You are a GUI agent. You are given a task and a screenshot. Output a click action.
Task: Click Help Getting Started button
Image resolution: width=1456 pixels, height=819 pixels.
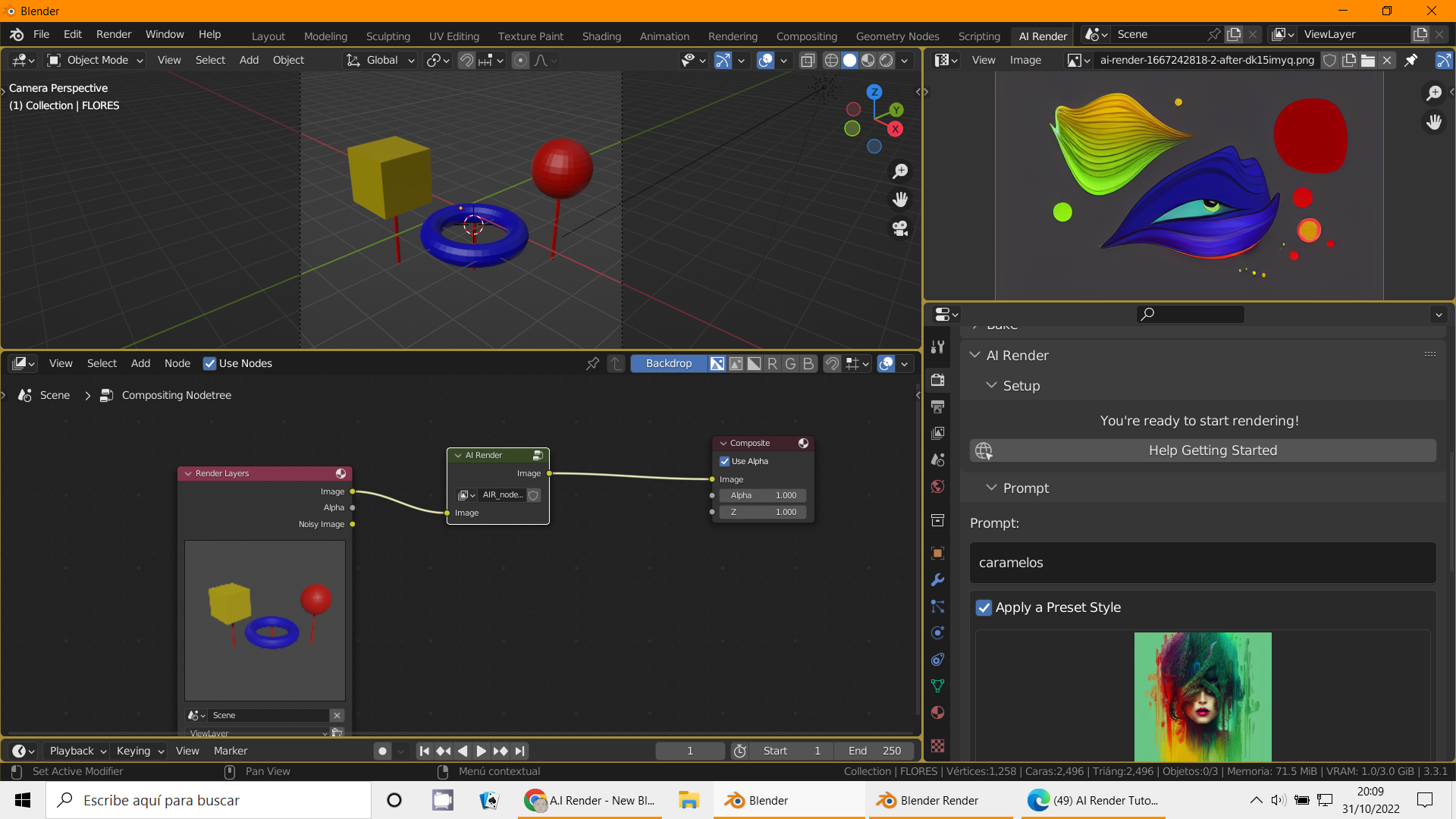pos(1211,450)
